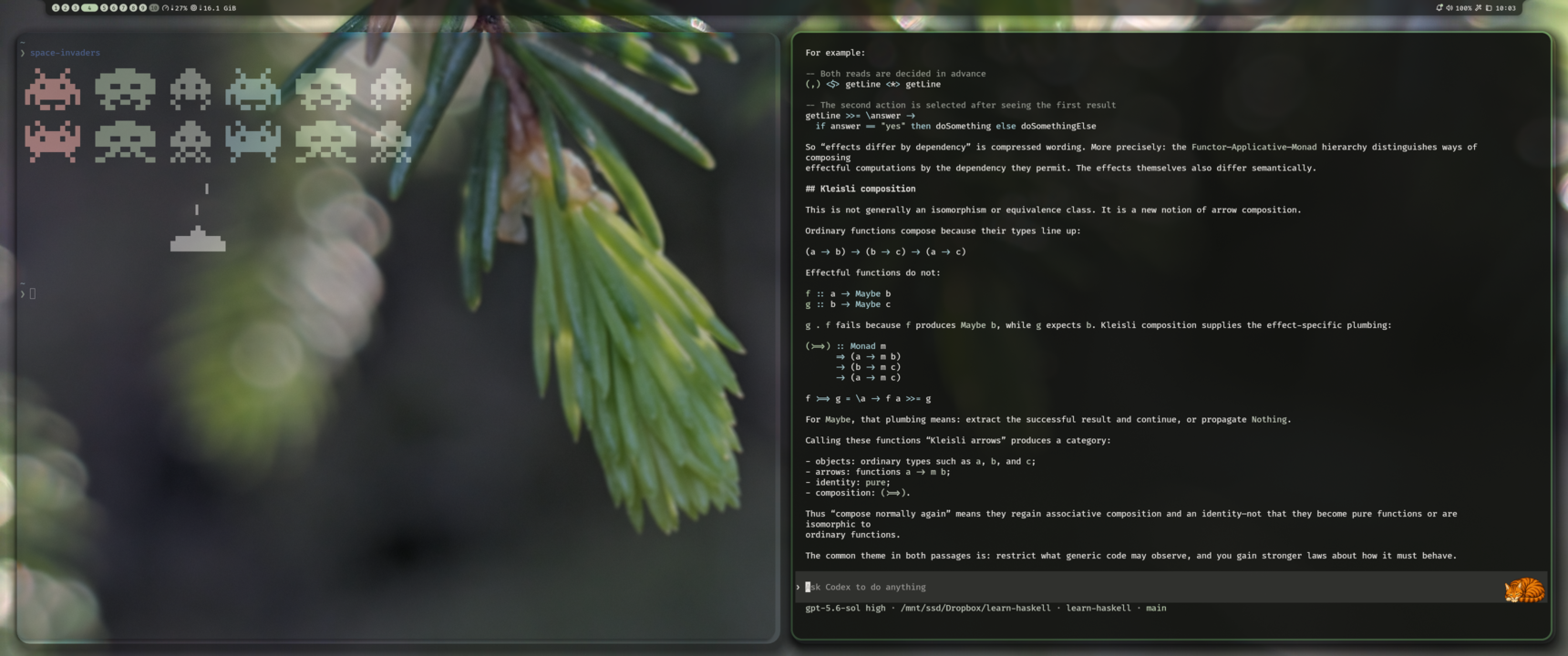Image resolution: width=1568 pixels, height=656 pixels.
Task: Click the 'Calling these functions' sentence
Action: [x=958, y=440]
